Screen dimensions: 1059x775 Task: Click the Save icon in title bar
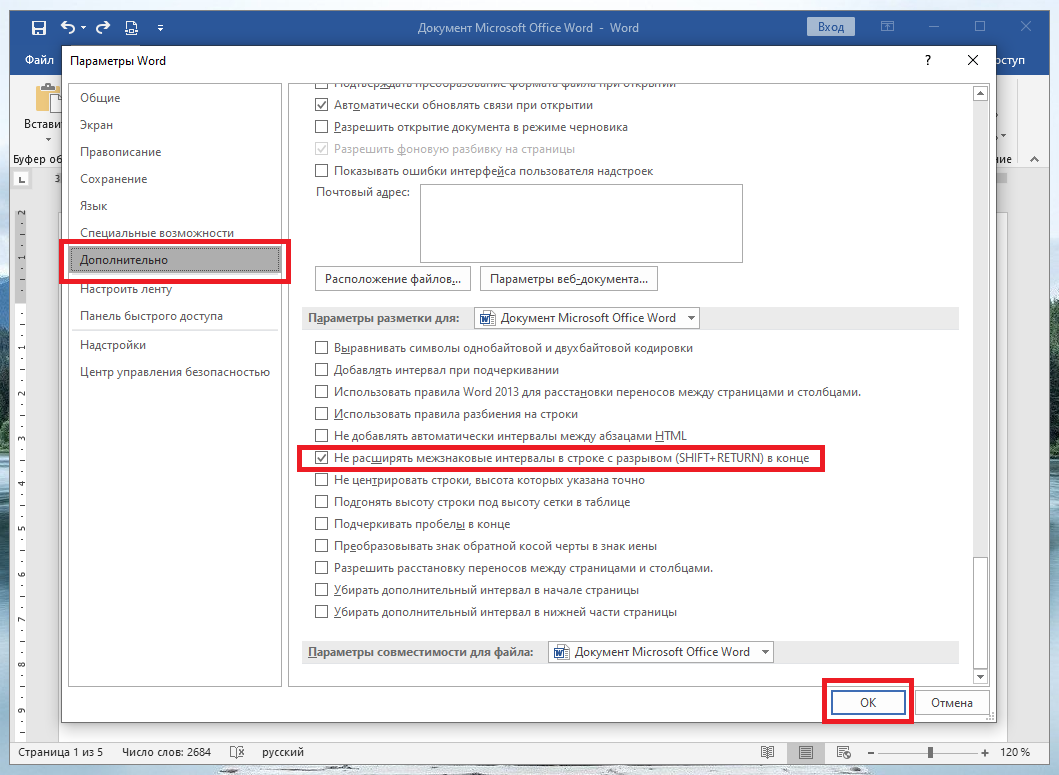pos(38,28)
